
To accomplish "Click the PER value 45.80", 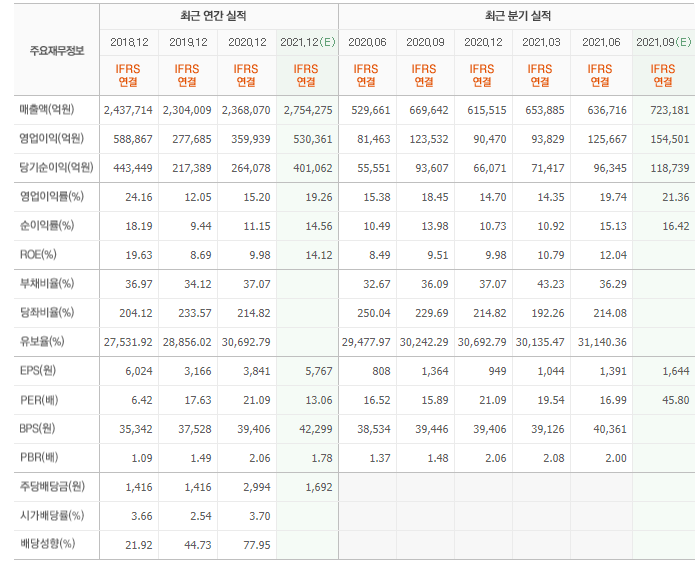I will 676,400.
